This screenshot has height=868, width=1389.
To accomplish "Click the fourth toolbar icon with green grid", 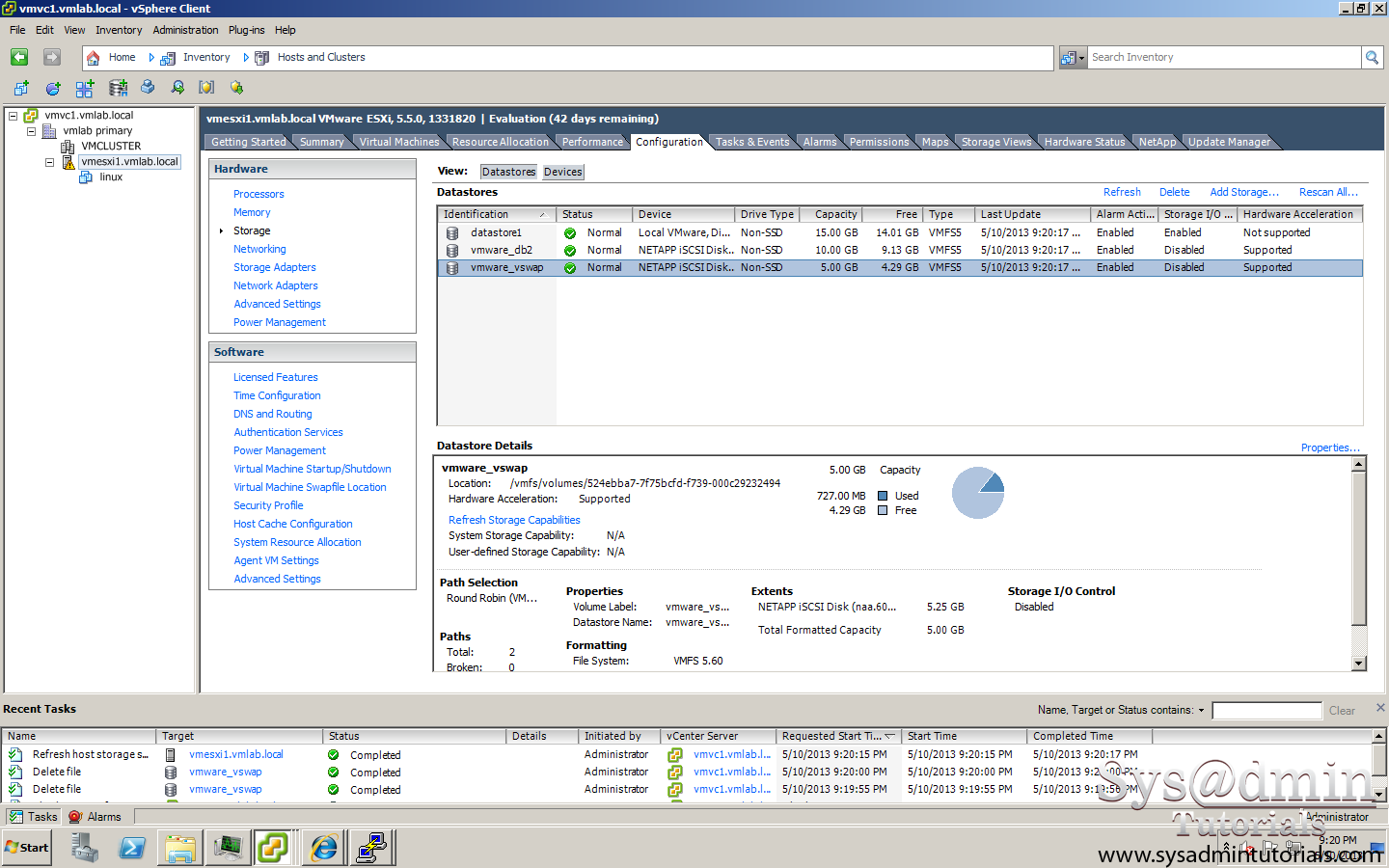I will tap(118, 88).
